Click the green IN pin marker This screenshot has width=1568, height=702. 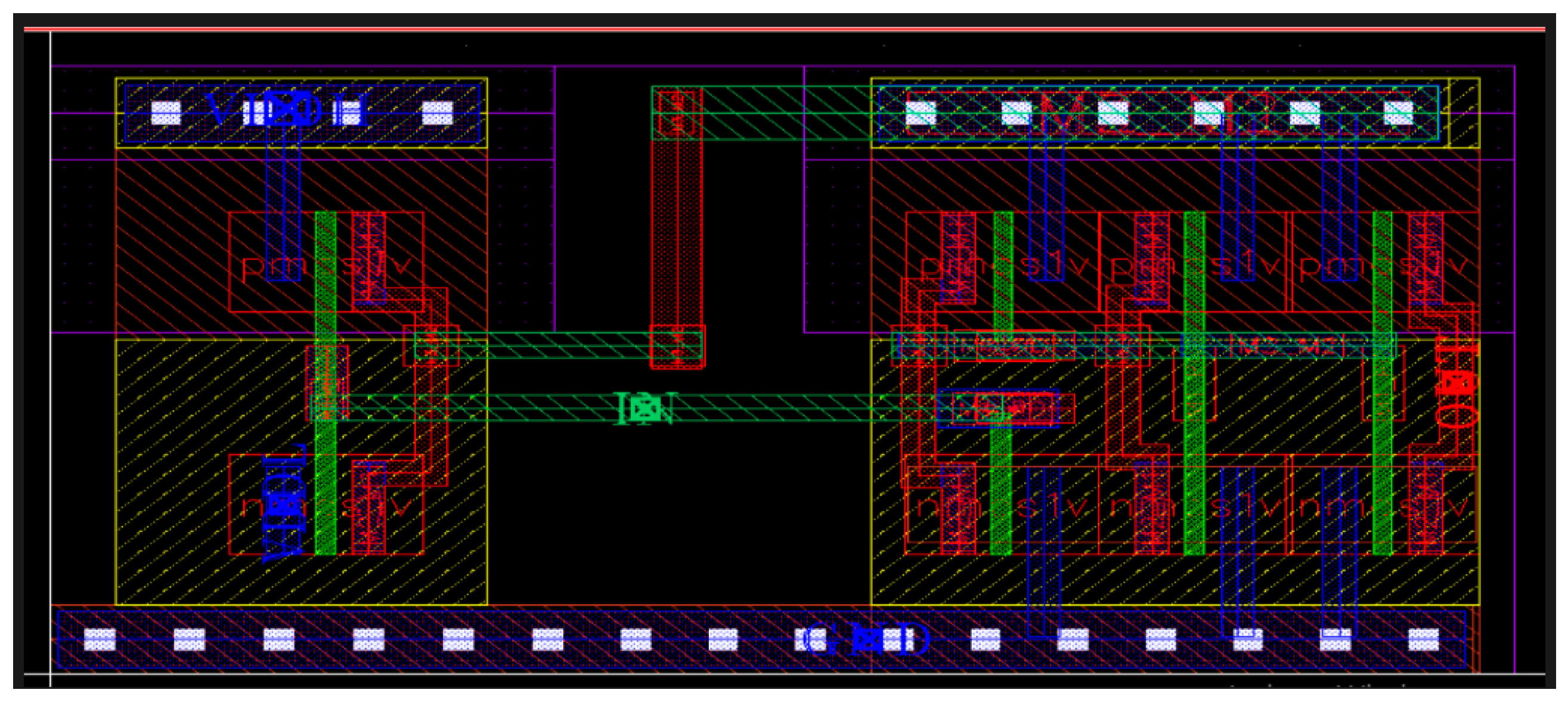[644, 408]
